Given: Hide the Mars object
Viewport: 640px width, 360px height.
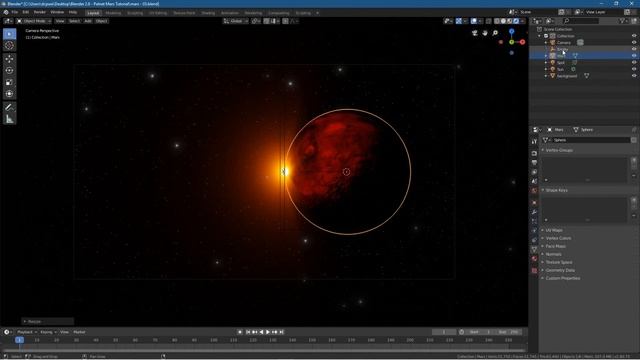Looking at the screenshot, I should pos(634,56).
